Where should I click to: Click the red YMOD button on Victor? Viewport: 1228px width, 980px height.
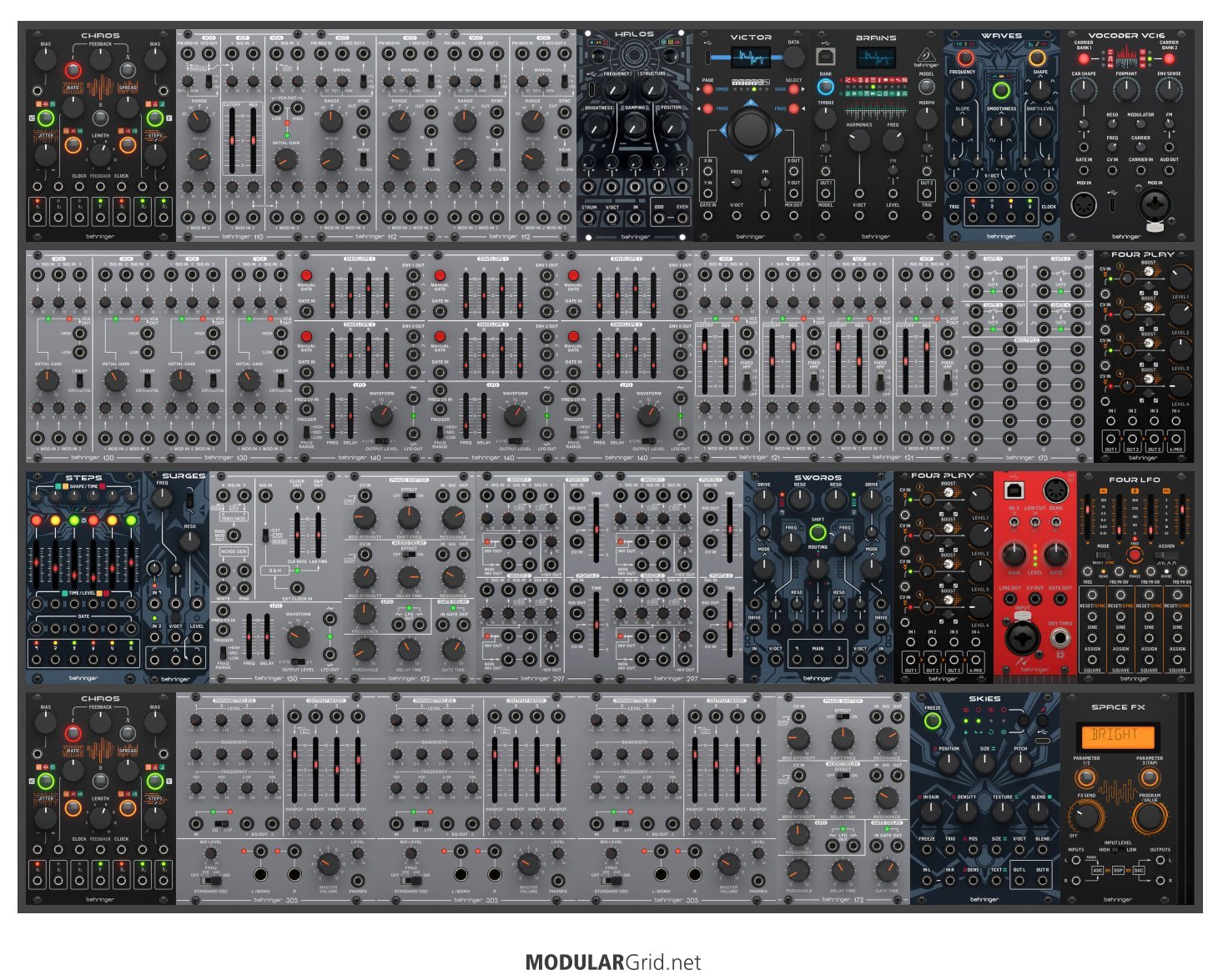707,108
